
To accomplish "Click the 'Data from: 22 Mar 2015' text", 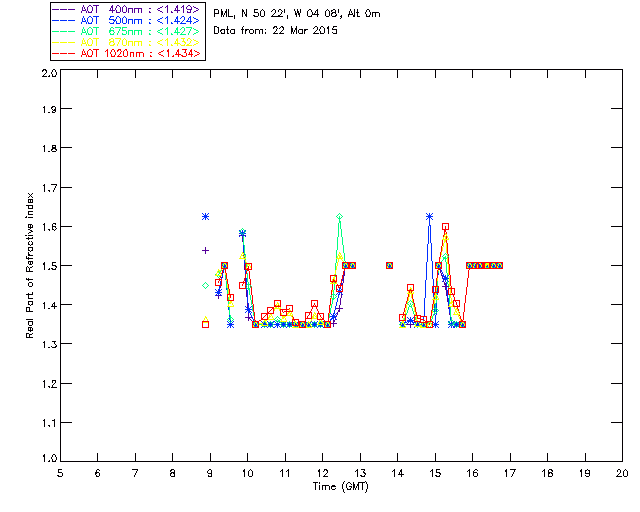I will tap(276, 31).
